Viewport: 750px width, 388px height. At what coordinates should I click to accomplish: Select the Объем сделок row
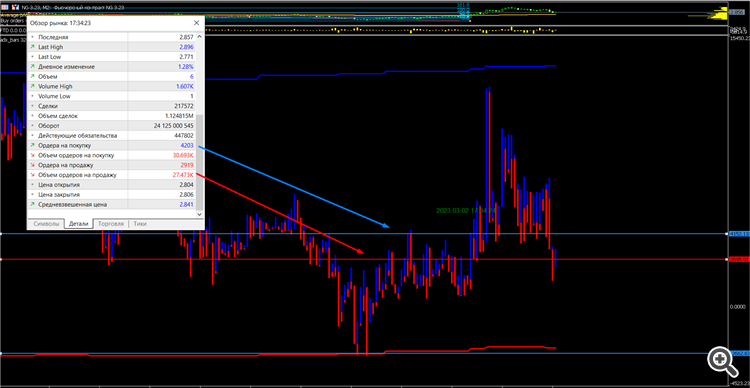point(112,116)
